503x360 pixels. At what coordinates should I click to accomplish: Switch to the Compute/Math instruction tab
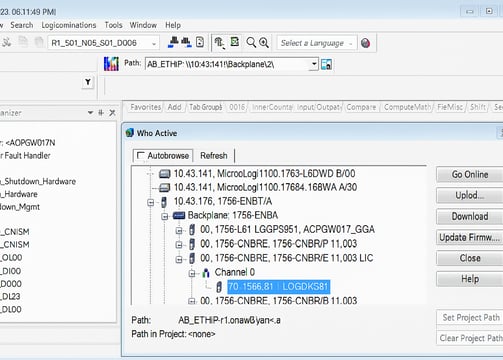407,107
